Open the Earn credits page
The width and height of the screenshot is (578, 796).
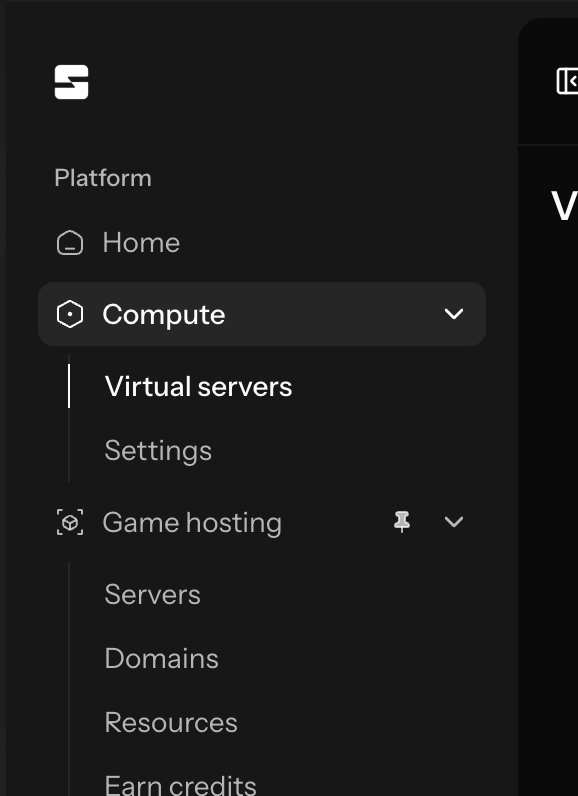180,785
